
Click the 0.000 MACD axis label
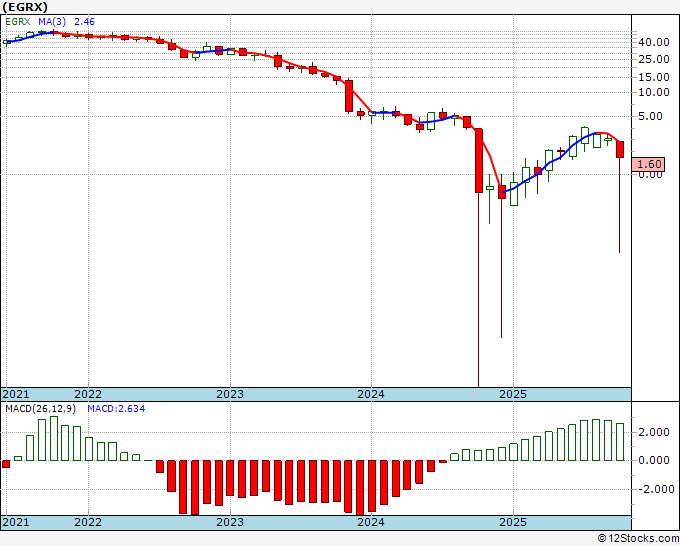[x=654, y=461]
